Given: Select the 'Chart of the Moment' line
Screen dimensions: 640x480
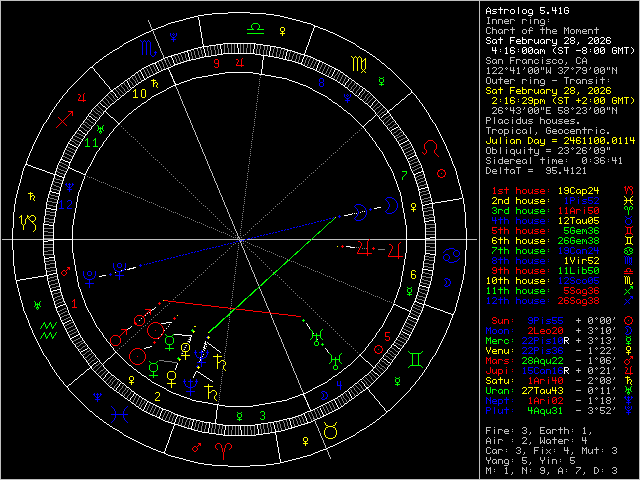Looking at the screenshot, I should (542, 31).
